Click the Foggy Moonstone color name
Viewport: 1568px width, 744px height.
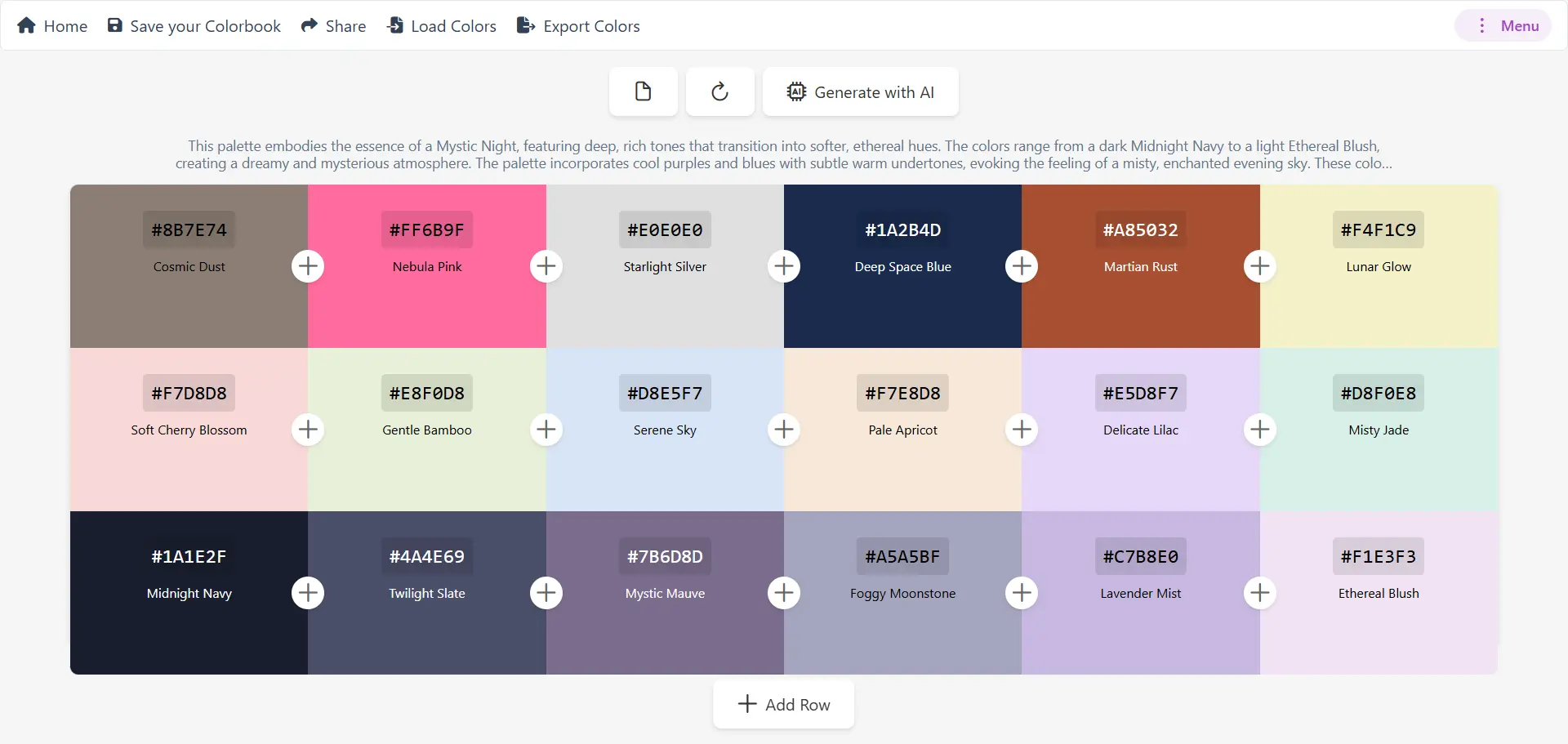pos(903,594)
